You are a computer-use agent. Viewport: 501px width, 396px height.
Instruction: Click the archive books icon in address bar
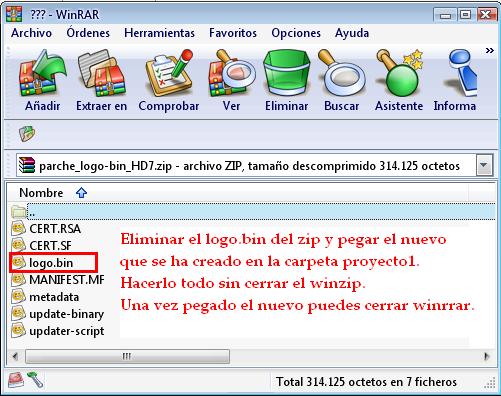pos(27,165)
